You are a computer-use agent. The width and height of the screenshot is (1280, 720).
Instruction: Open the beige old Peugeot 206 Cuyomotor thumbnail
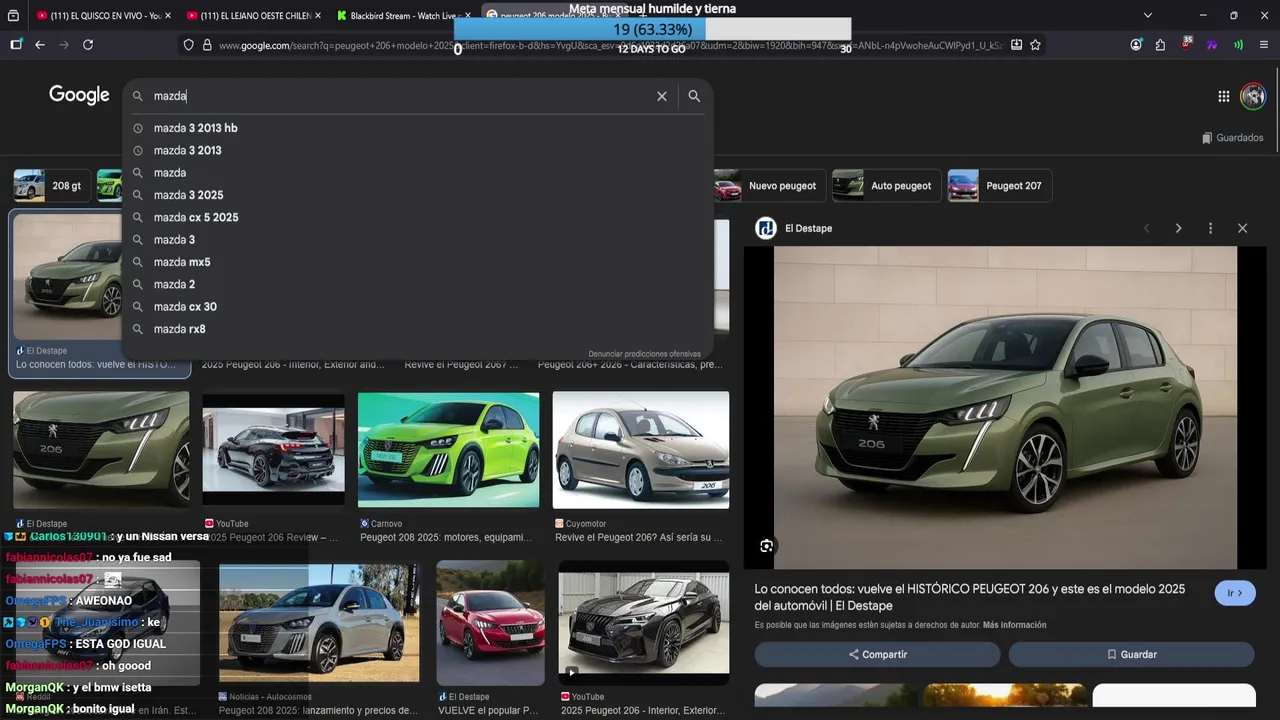tap(641, 449)
